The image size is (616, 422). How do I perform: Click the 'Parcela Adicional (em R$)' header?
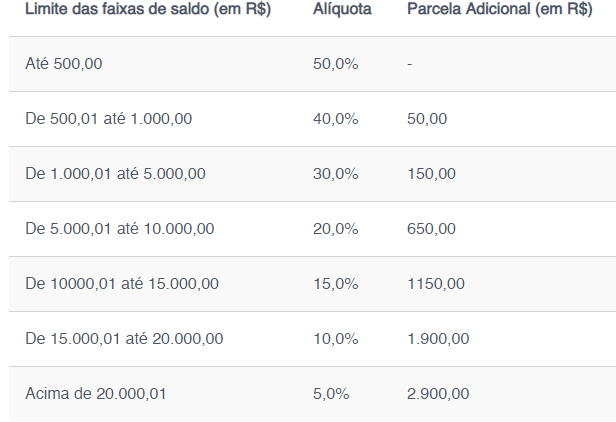(499, 9)
